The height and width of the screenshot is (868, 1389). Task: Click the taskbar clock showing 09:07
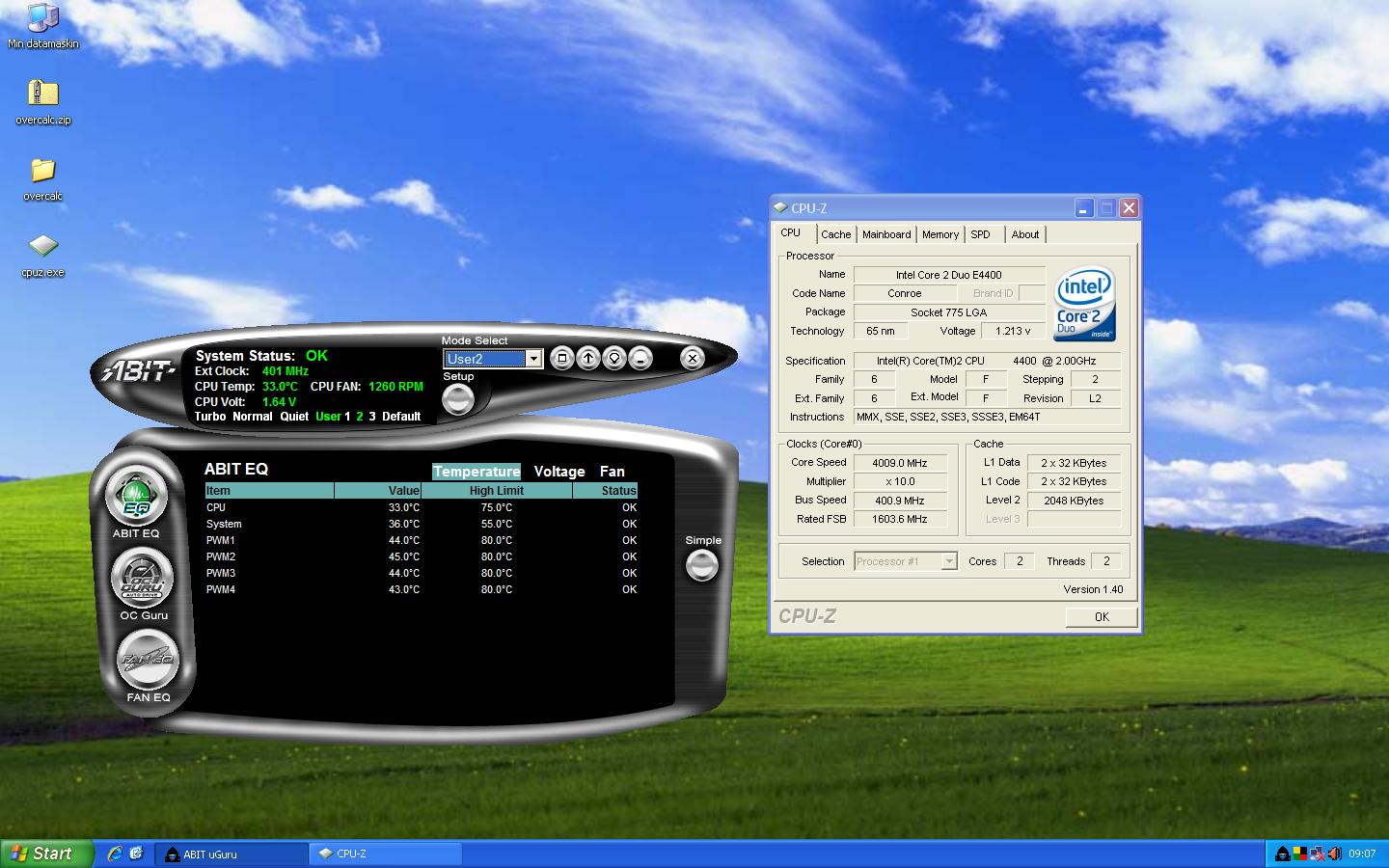click(x=1362, y=854)
